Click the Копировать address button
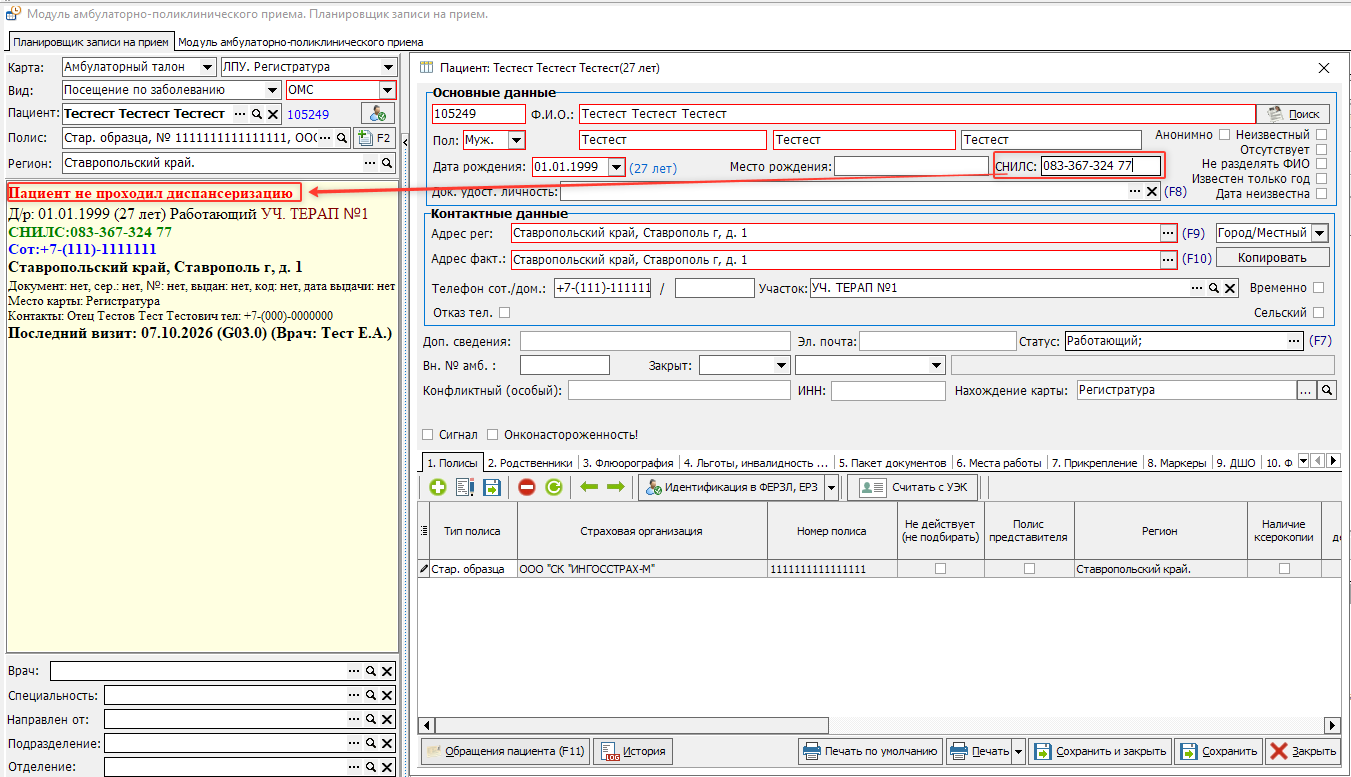1351x777 pixels. 1272,257
